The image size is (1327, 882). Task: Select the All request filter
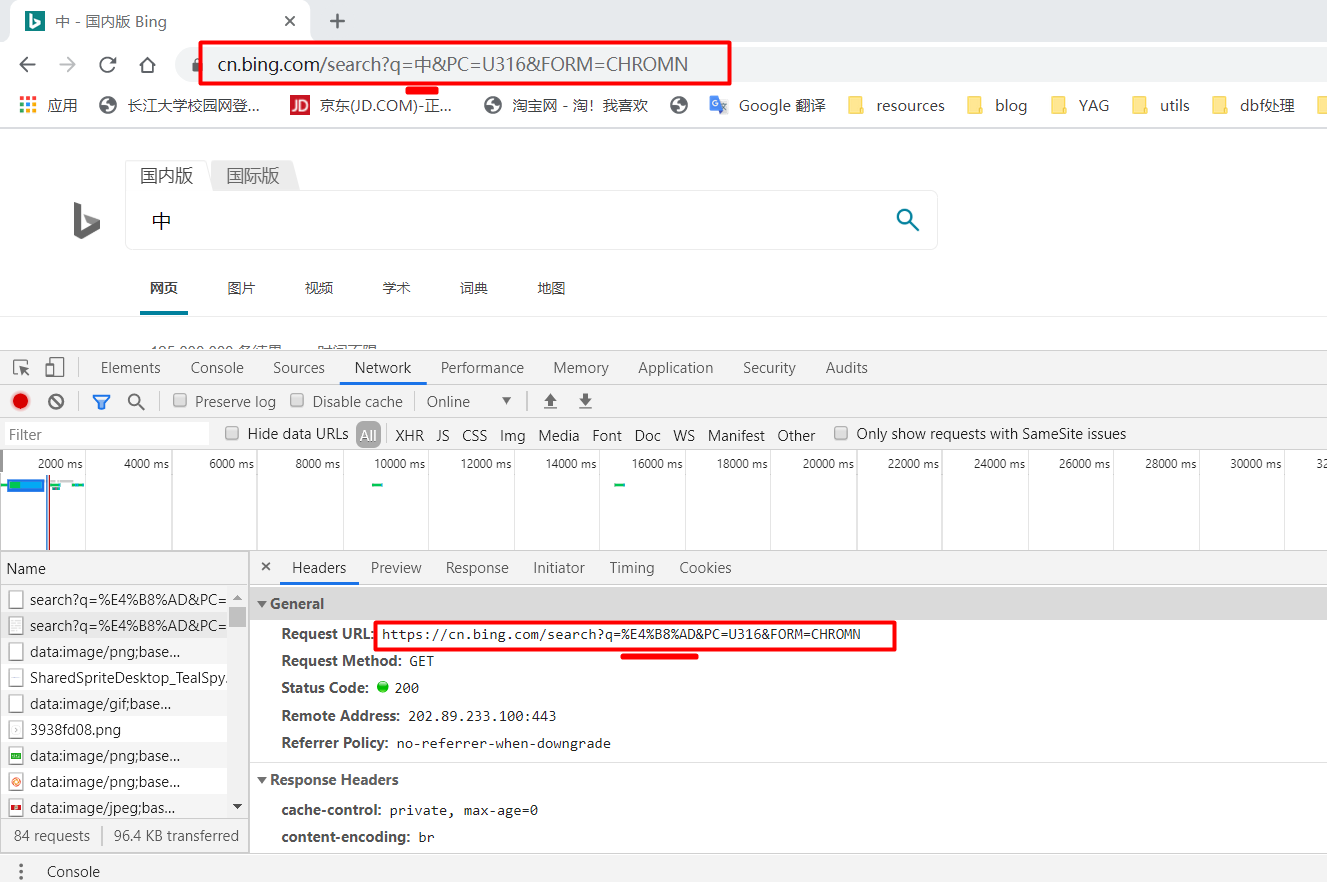click(x=369, y=435)
